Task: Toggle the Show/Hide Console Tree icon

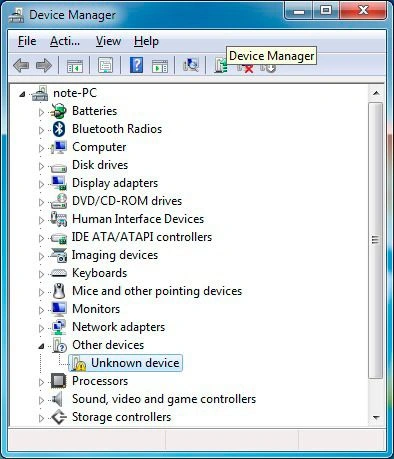Action: tap(74, 66)
